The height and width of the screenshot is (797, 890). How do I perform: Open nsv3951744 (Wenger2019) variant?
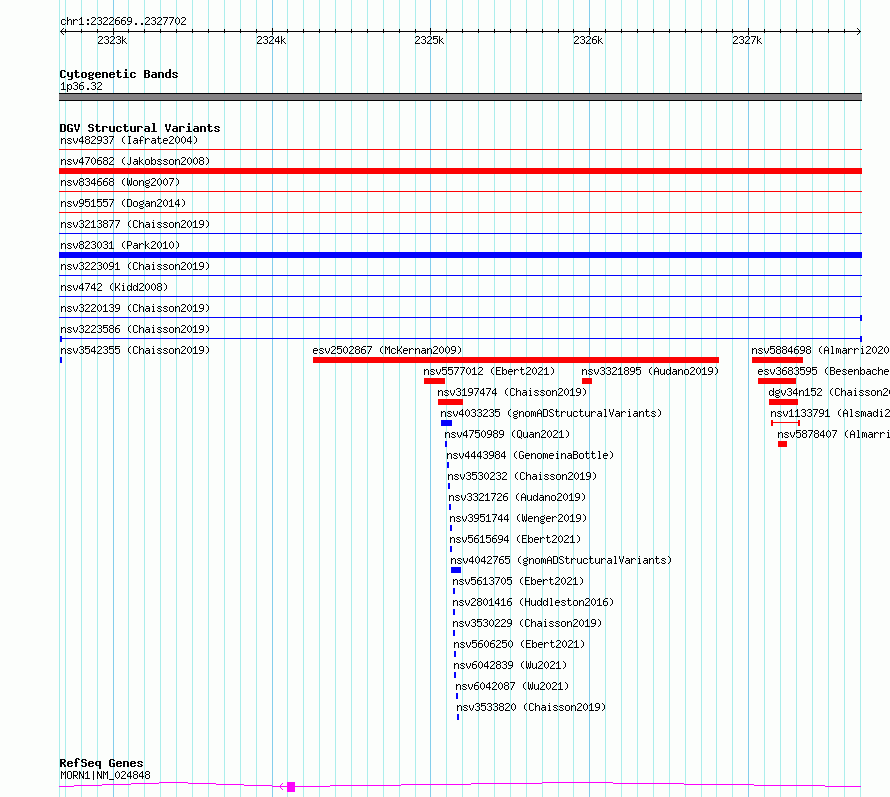518,518
